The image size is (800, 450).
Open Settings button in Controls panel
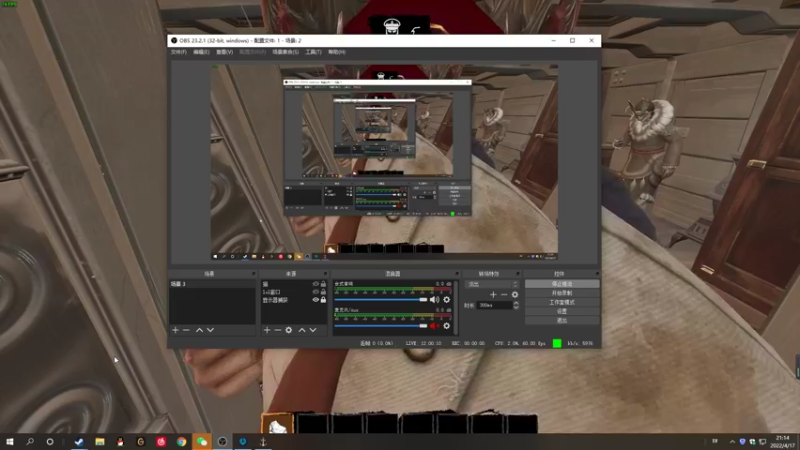(x=562, y=311)
